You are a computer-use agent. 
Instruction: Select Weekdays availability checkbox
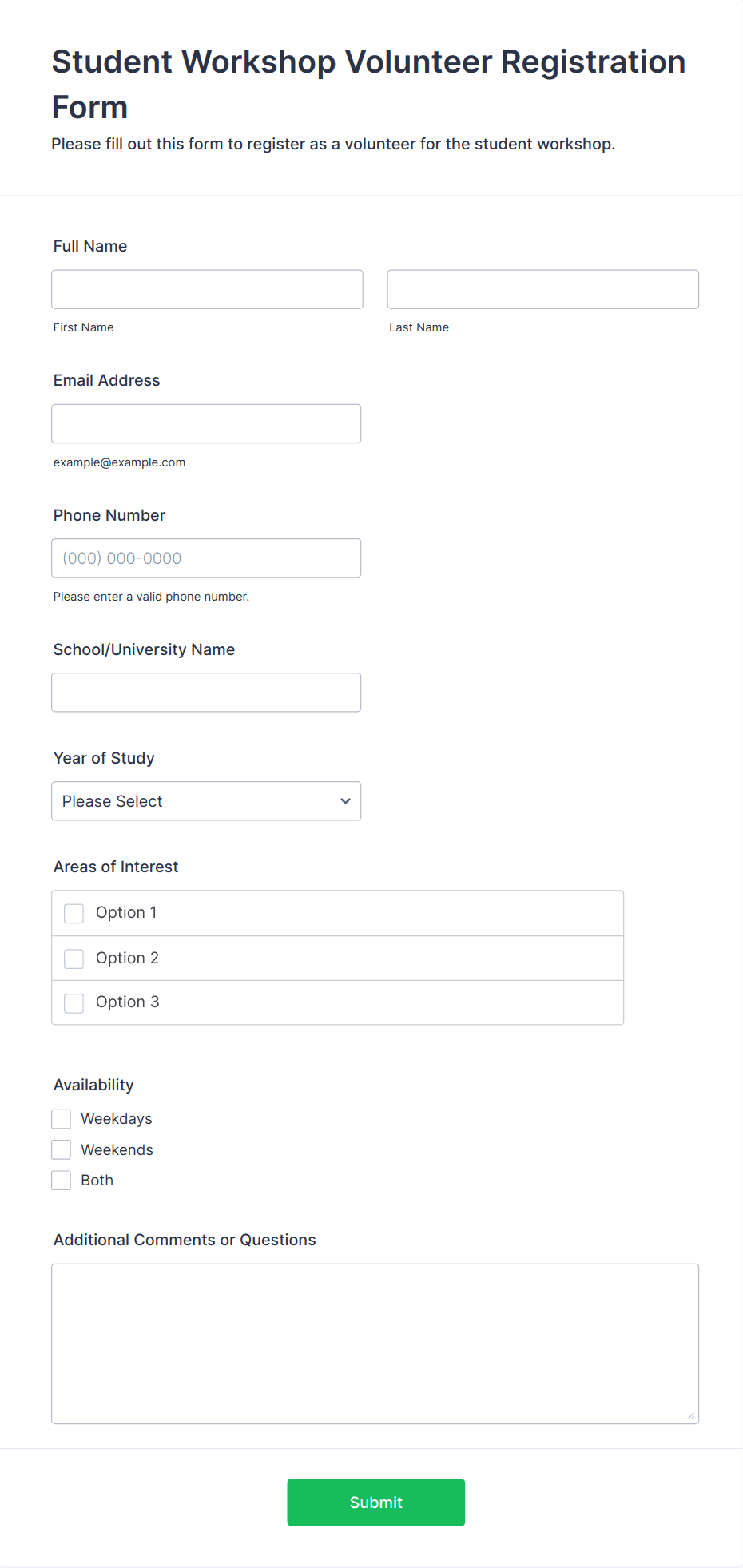point(62,1119)
